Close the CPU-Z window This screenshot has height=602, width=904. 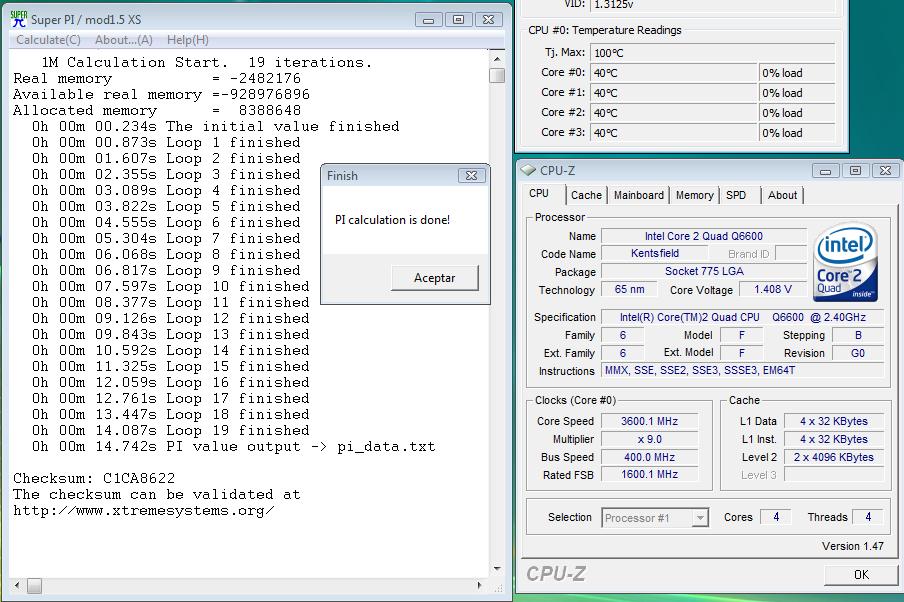coord(886,171)
